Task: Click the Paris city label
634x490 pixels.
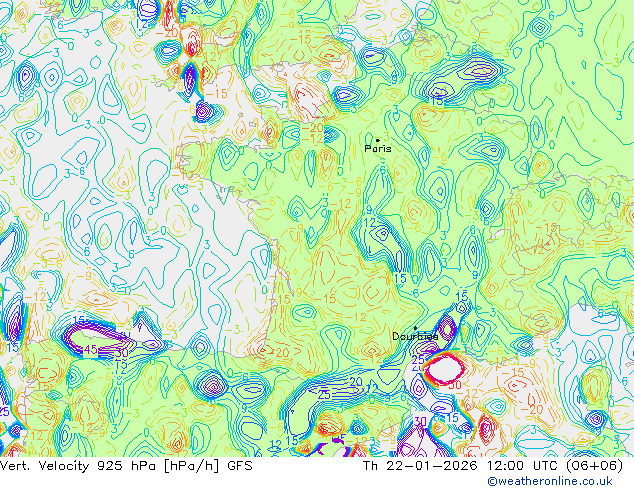Action: [378, 149]
